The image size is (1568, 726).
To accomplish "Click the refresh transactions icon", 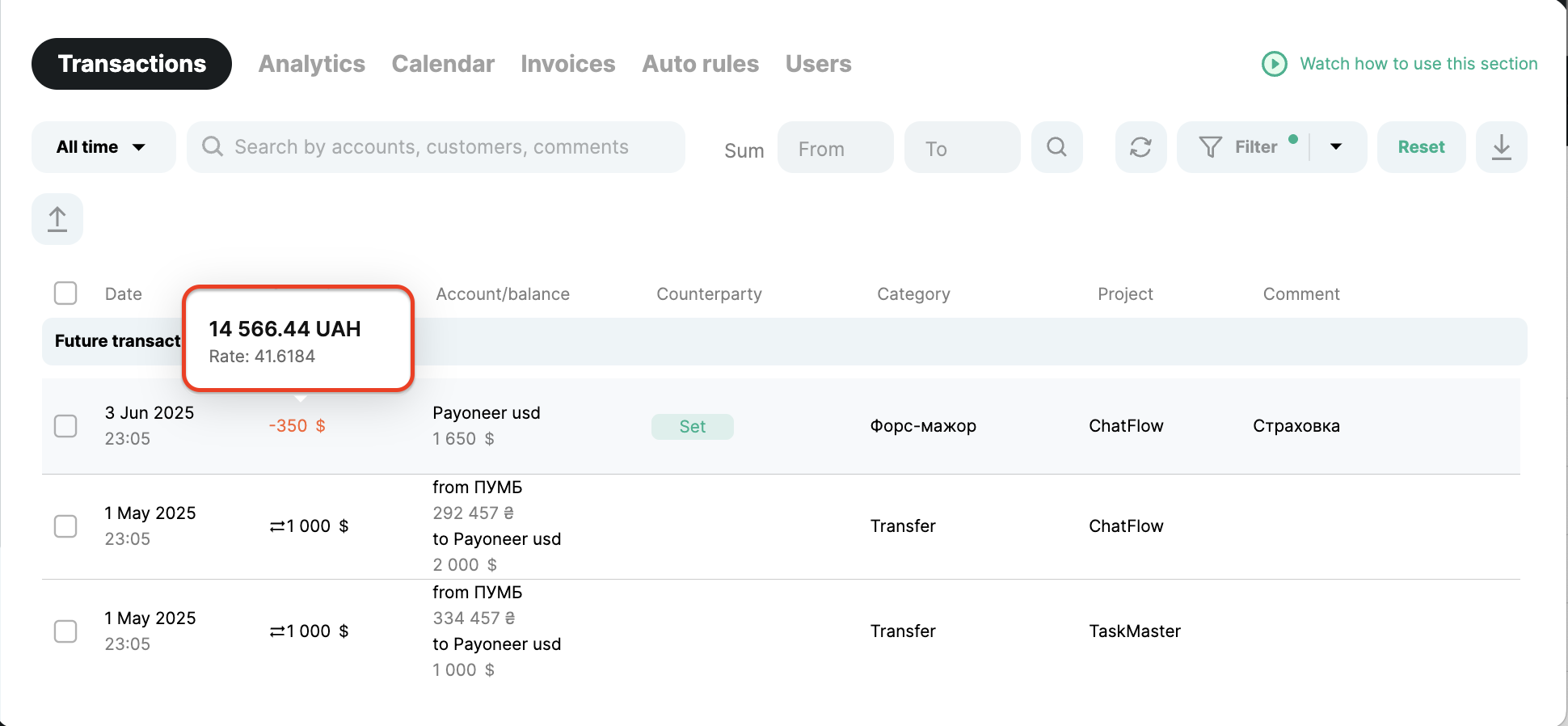I will click(x=1140, y=147).
